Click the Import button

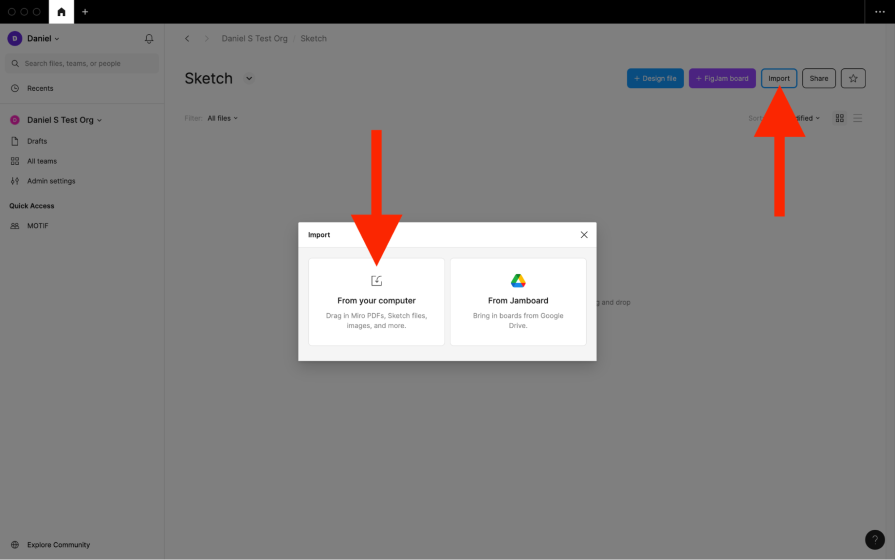[x=779, y=78]
